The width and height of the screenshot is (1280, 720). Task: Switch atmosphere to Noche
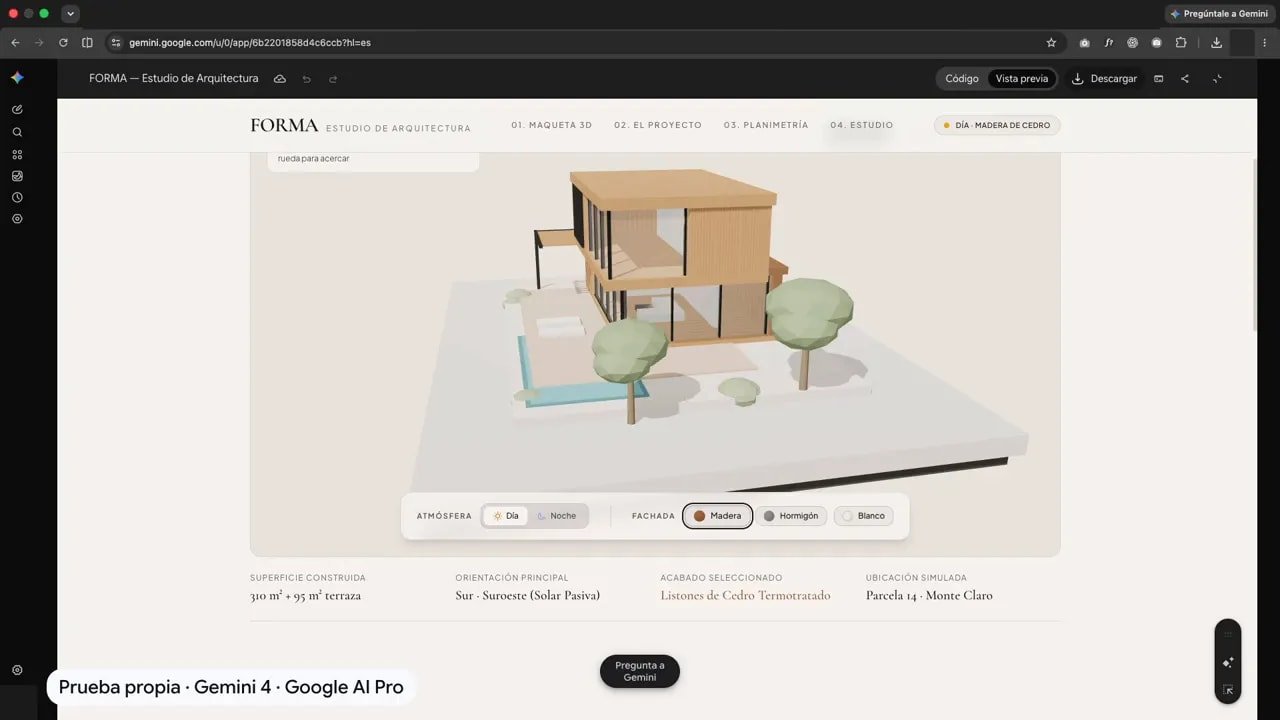click(557, 516)
